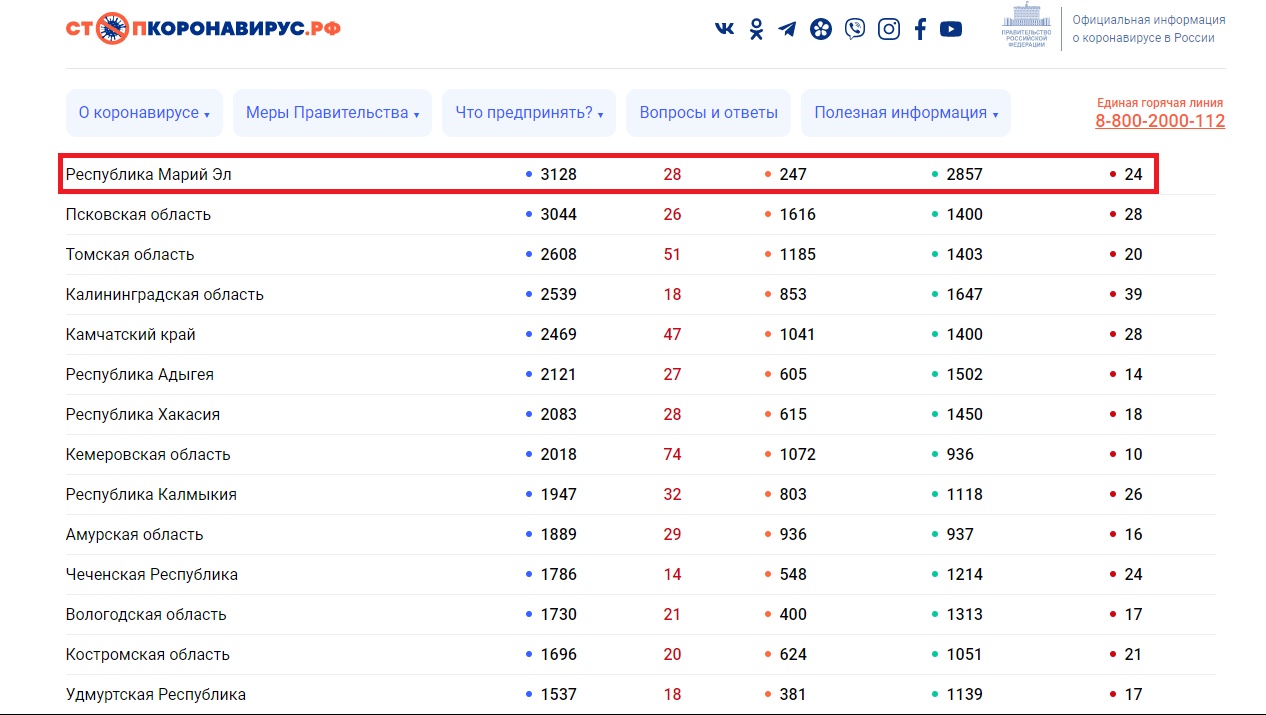Click the Удмуртская Республика region name
The image size is (1266, 715).
tap(155, 694)
